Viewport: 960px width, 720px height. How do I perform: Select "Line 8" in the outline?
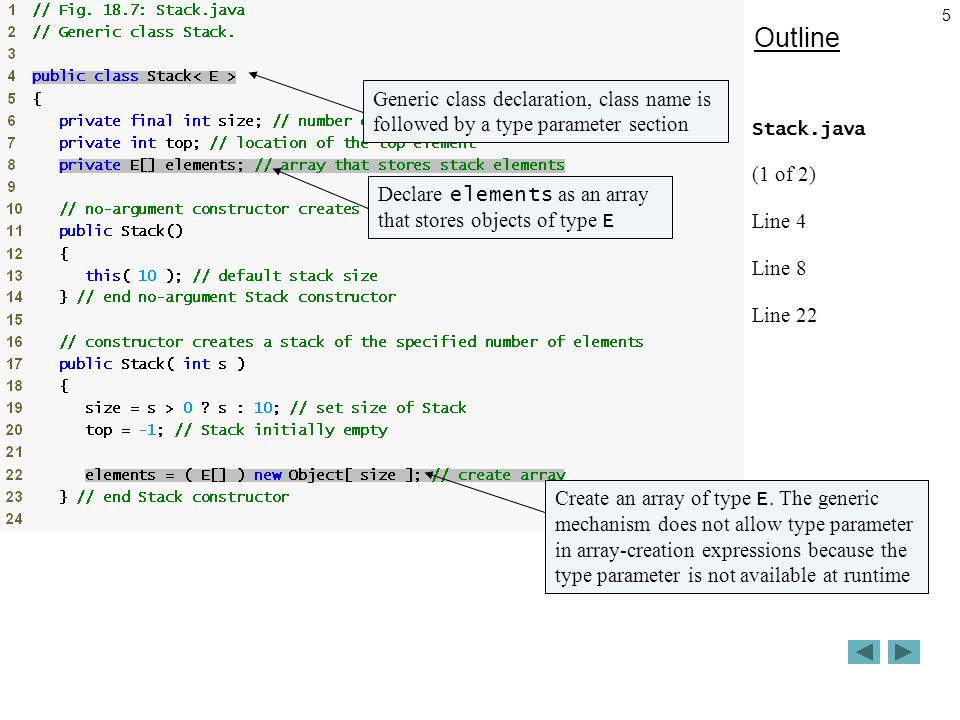click(x=778, y=268)
